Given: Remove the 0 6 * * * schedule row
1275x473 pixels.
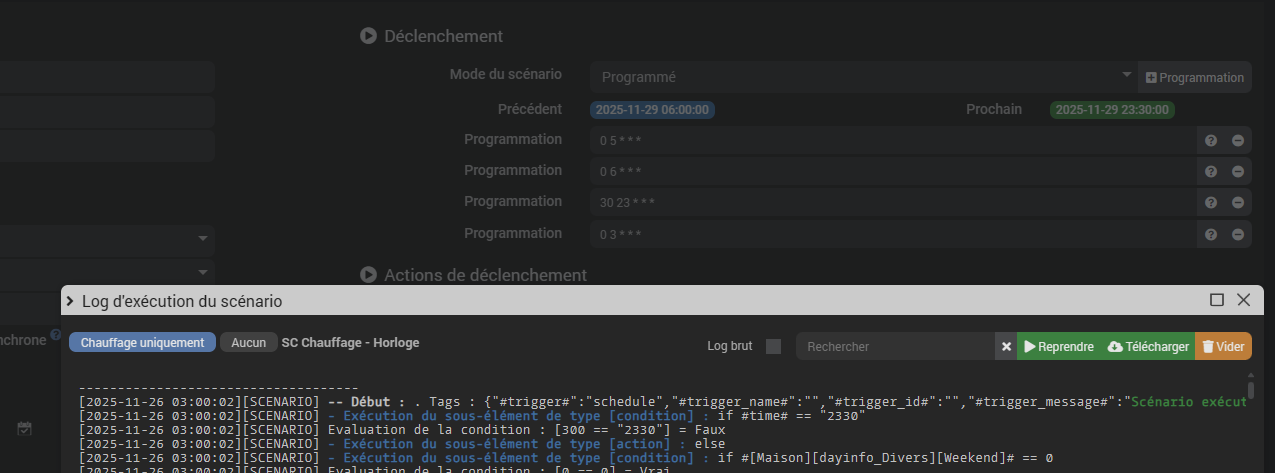Looking at the screenshot, I should pos(1238,172).
